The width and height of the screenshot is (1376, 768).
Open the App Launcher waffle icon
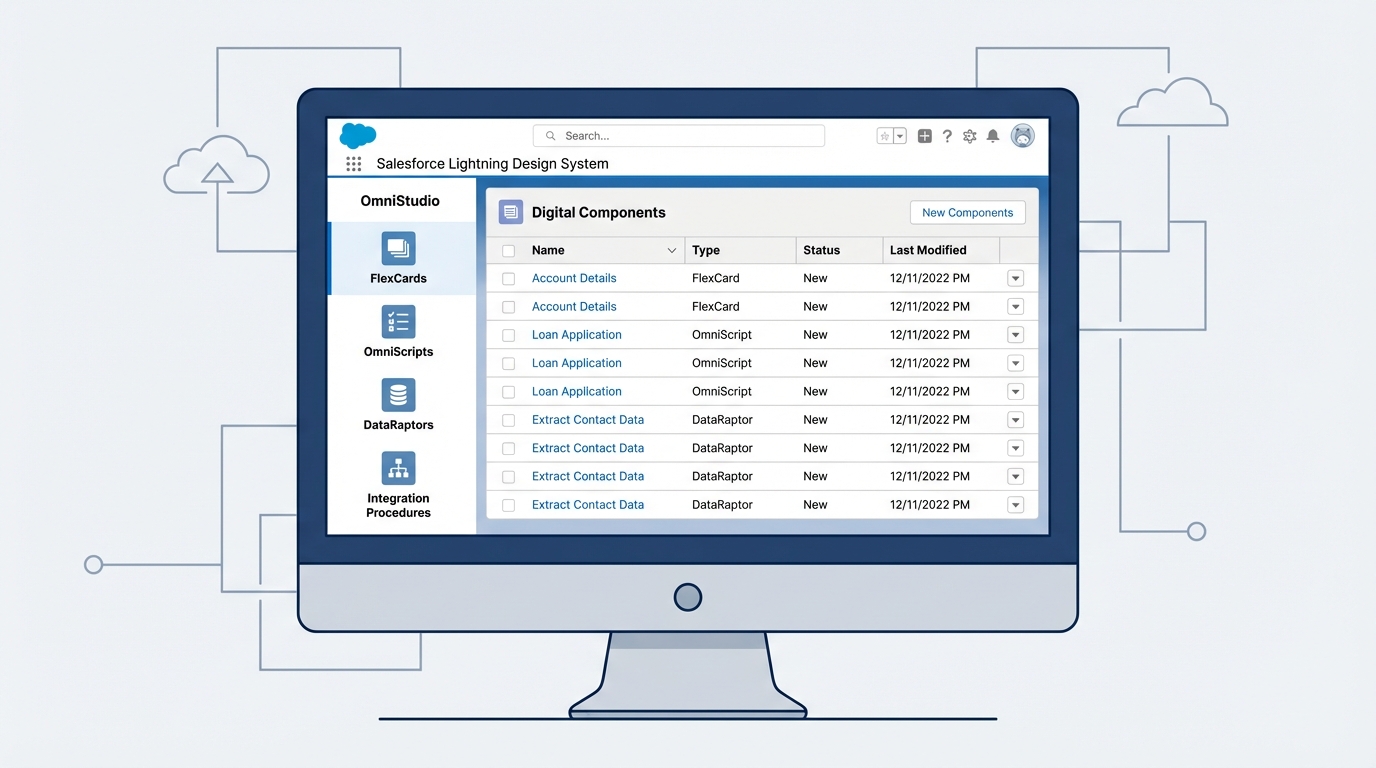tap(354, 163)
